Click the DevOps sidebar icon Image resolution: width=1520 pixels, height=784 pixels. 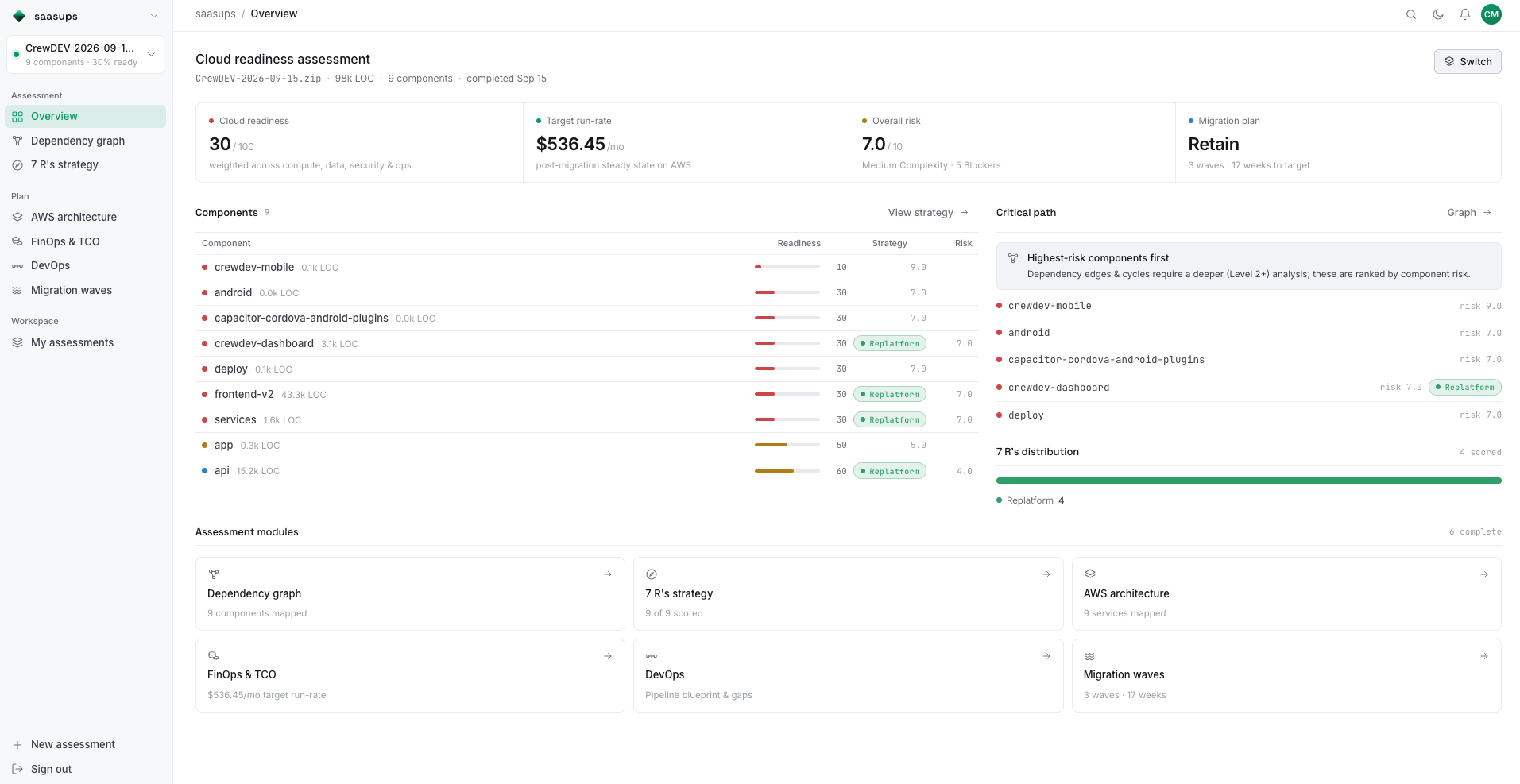coord(17,266)
